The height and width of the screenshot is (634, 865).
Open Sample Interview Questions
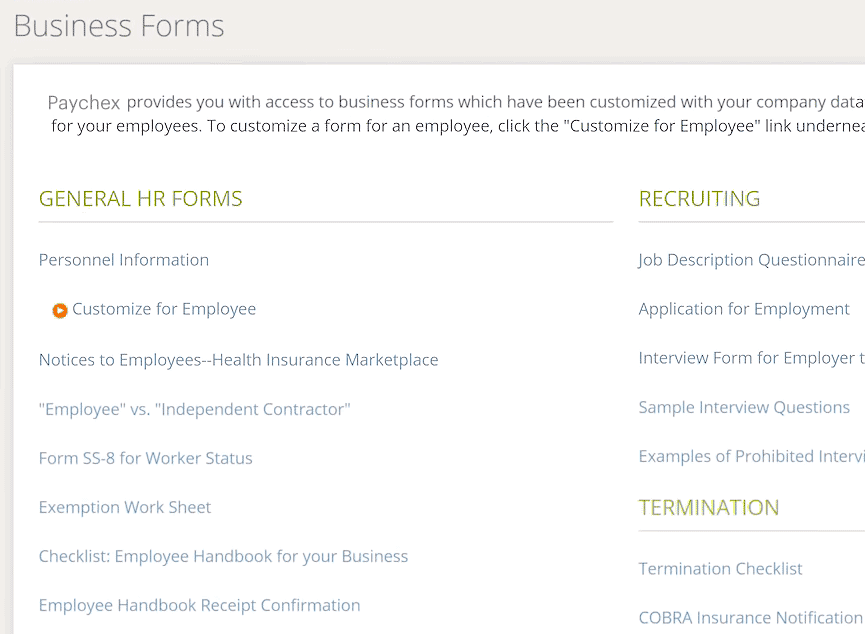pyautogui.click(x=744, y=407)
